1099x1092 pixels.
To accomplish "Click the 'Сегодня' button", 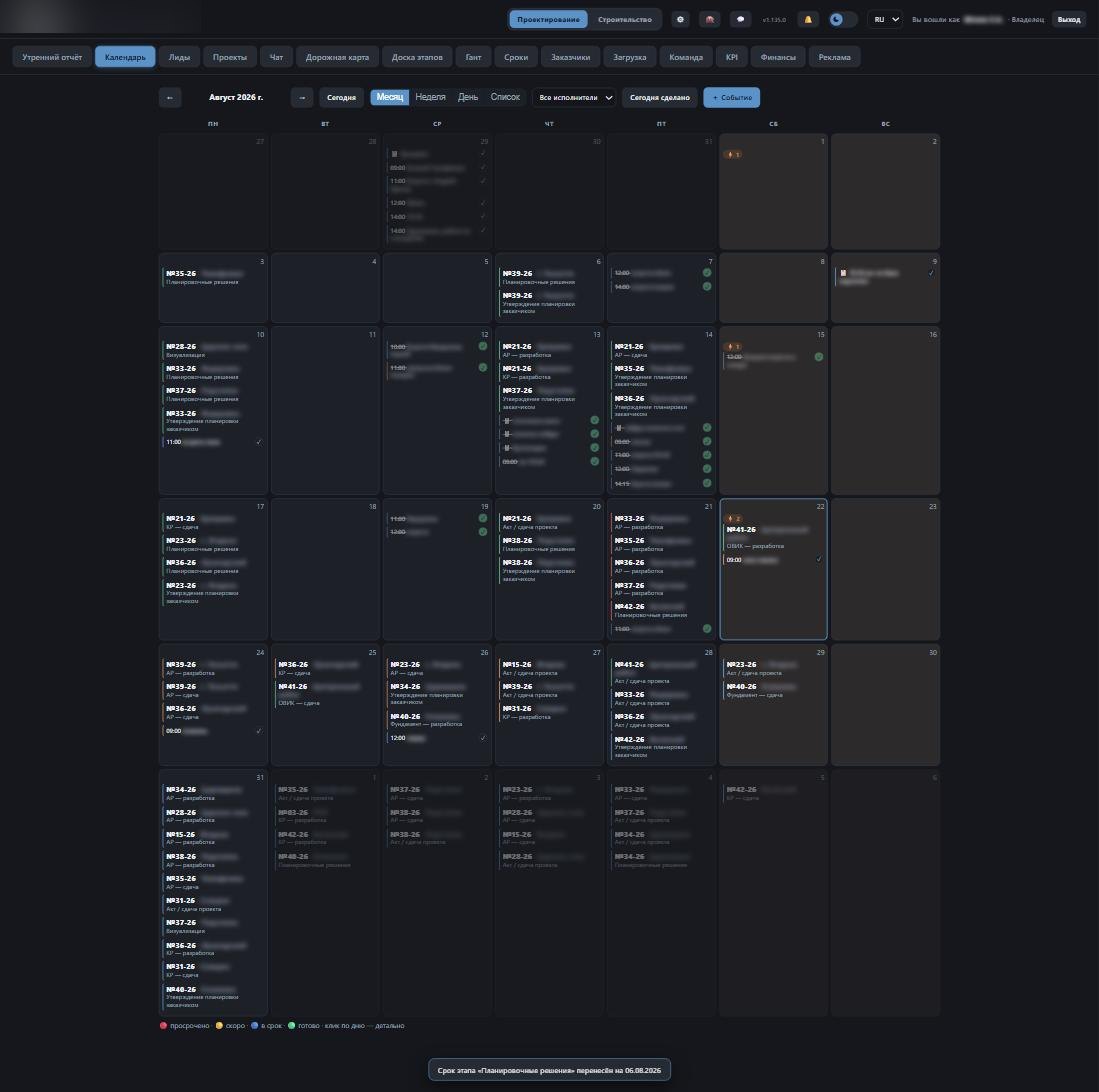I will pos(341,97).
